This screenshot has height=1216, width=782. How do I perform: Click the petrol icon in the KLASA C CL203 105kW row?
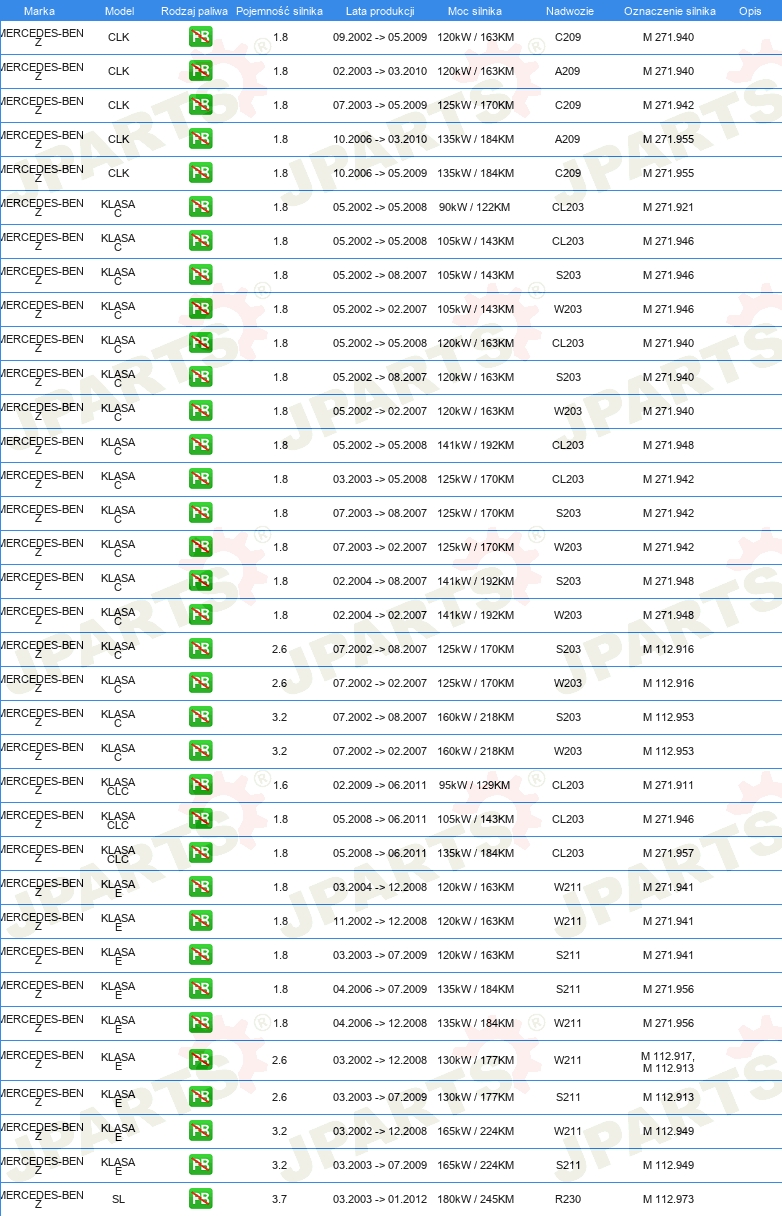(200, 241)
